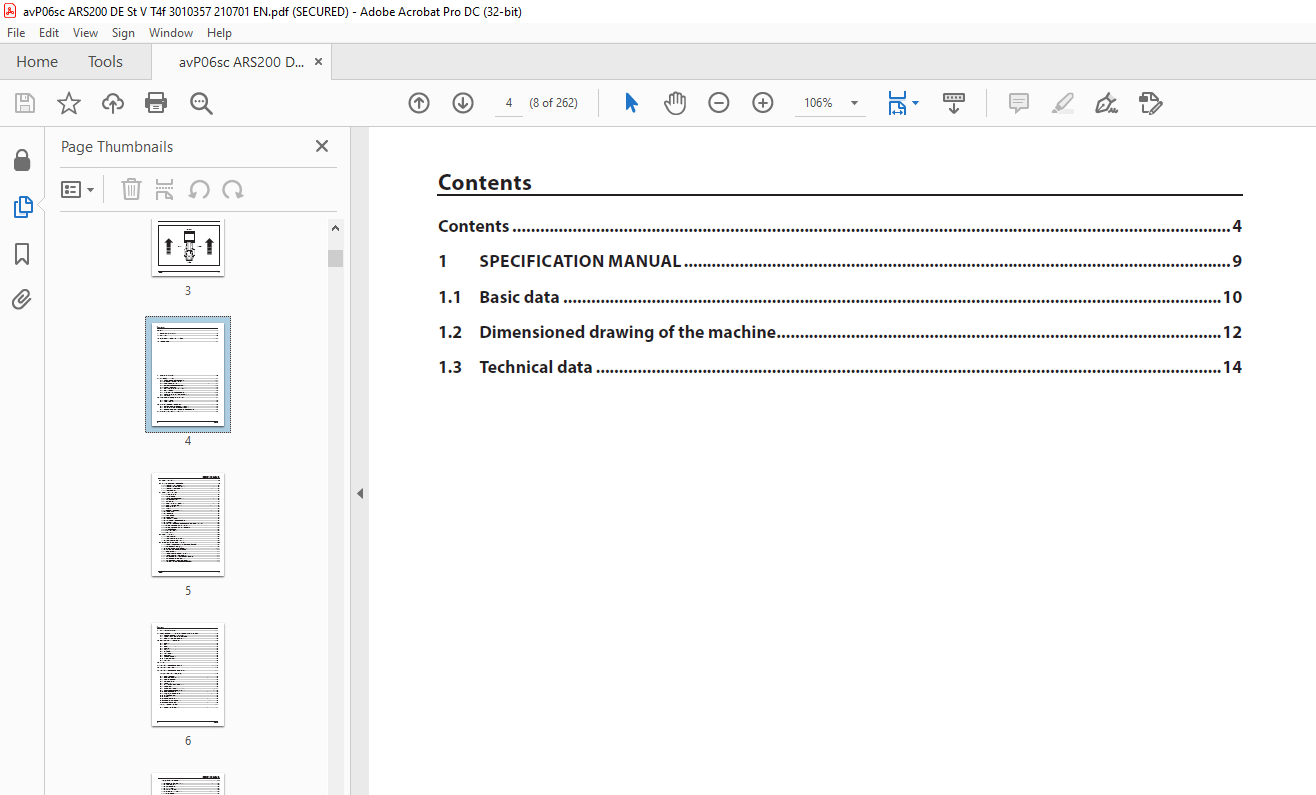This screenshot has width=1316, height=795.
Task: Zoom in with plus icon
Action: pyautogui.click(x=763, y=103)
